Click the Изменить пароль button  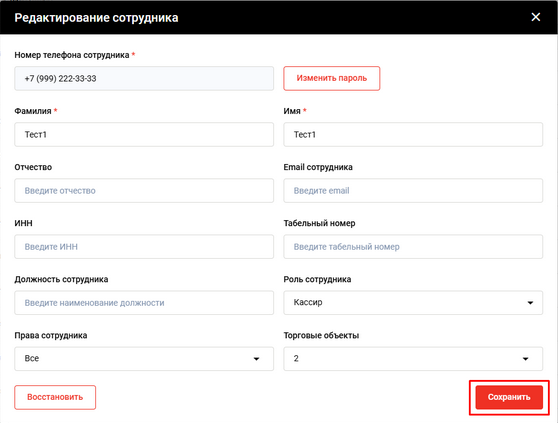[x=332, y=78]
